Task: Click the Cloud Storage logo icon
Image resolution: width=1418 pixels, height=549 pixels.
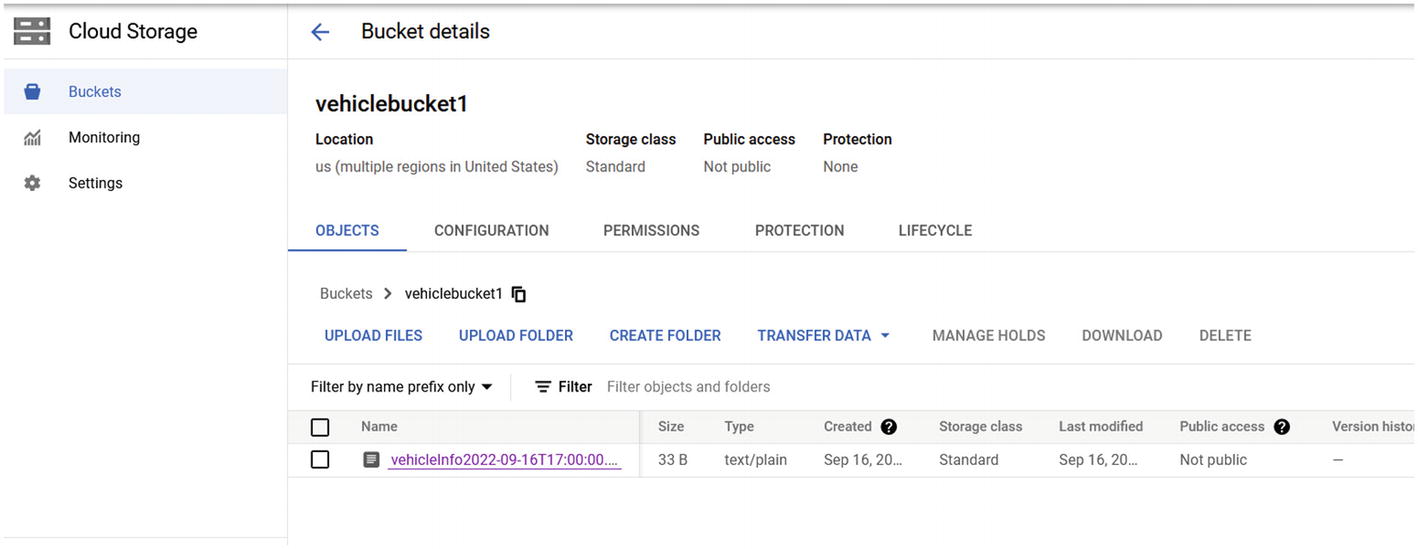Action: point(32,31)
